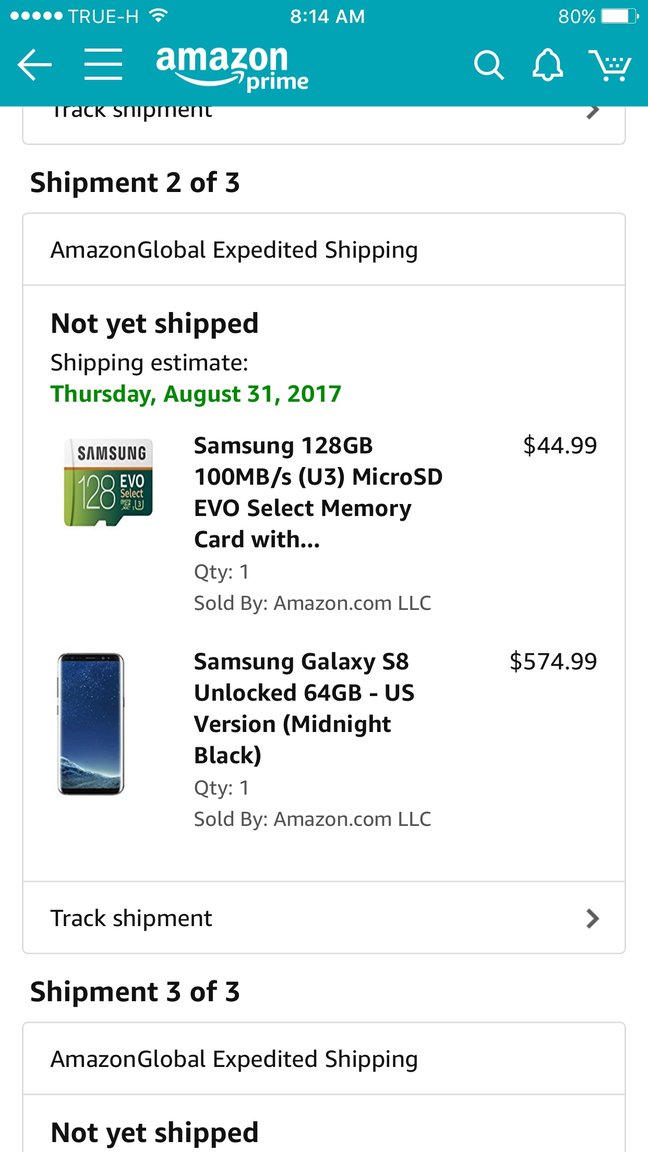Tap the Wi-Fi status icon
Viewport: 648px width, 1152px height.
(x=158, y=17)
